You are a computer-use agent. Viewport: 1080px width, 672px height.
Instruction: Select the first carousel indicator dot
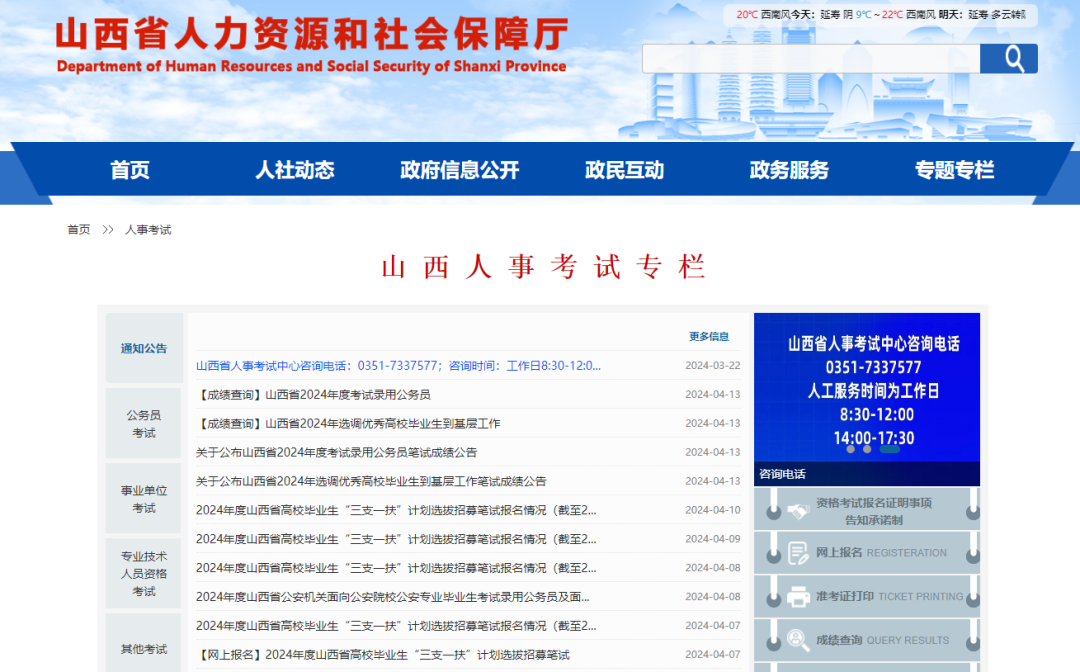pos(851,449)
